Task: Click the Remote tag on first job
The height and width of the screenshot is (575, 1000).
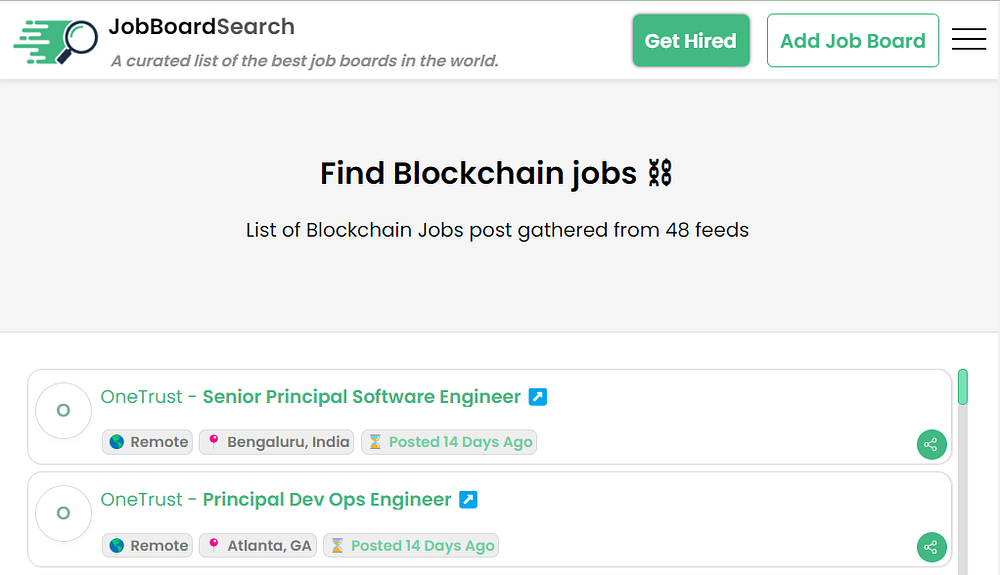Action: [148, 442]
